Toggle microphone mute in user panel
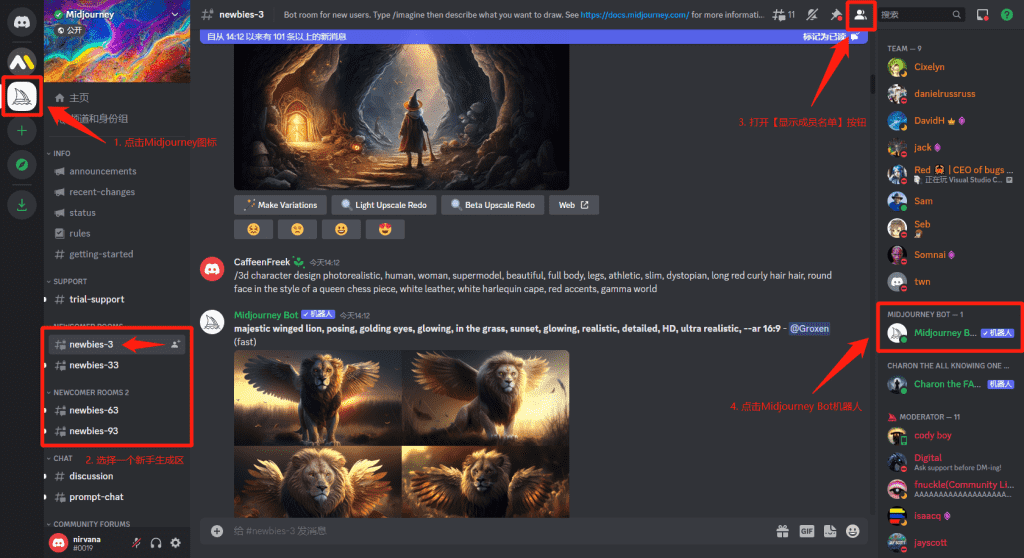Screen dimensions: 1024x558 tap(136, 543)
